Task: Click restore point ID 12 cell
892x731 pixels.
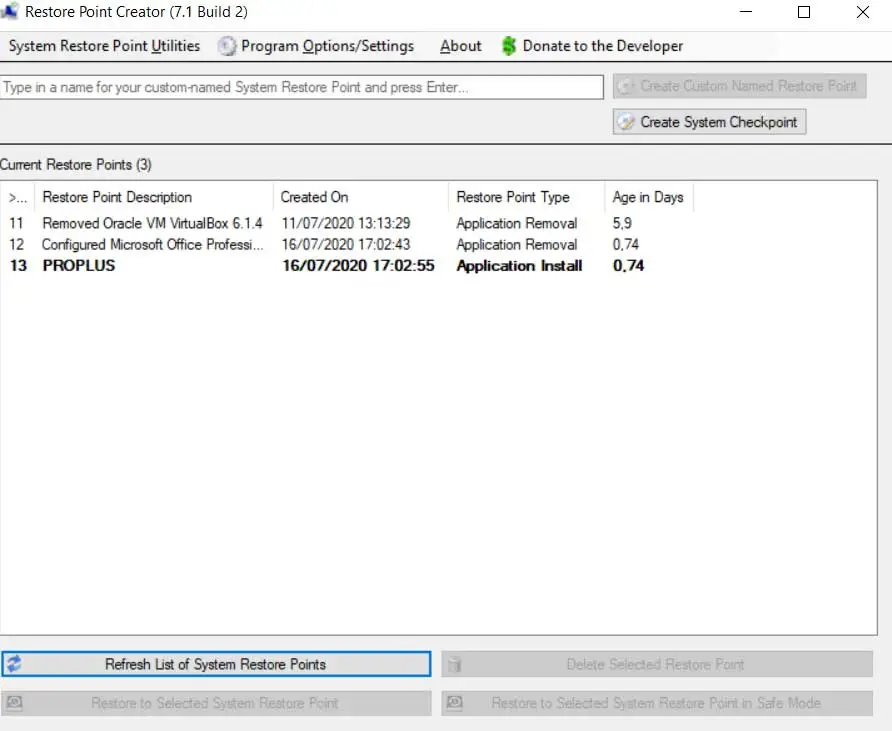Action: tap(16, 245)
